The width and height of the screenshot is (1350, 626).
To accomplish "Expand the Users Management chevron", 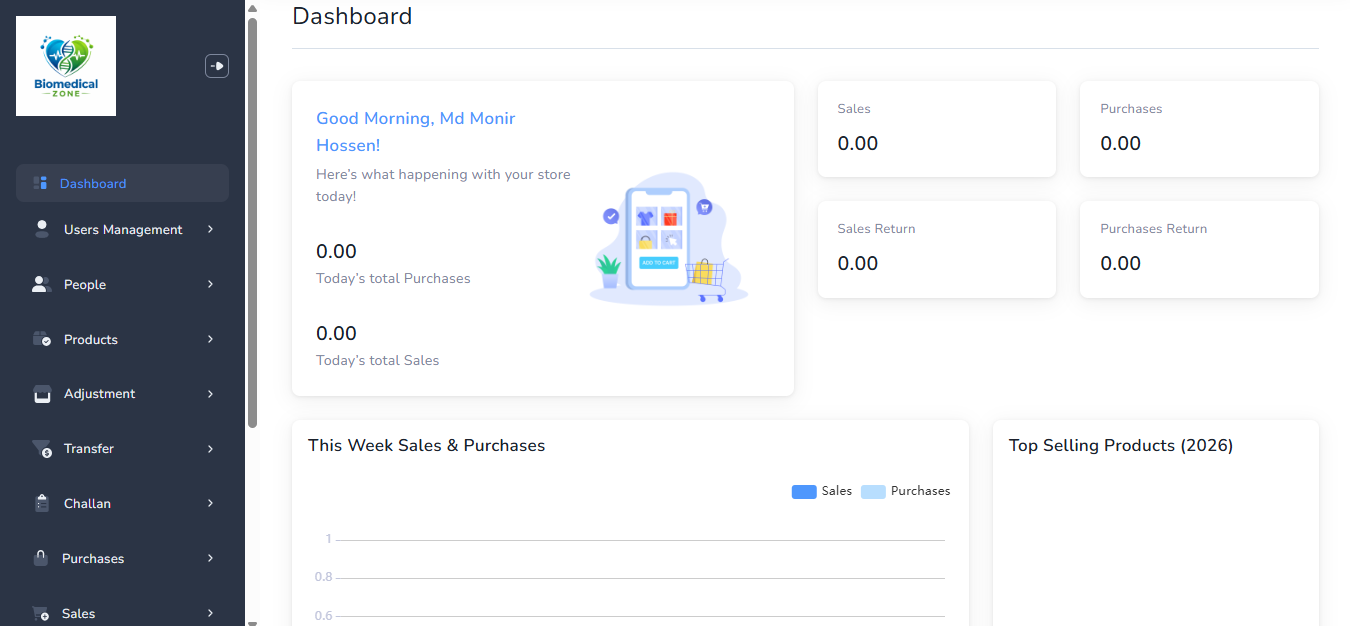I will point(210,229).
